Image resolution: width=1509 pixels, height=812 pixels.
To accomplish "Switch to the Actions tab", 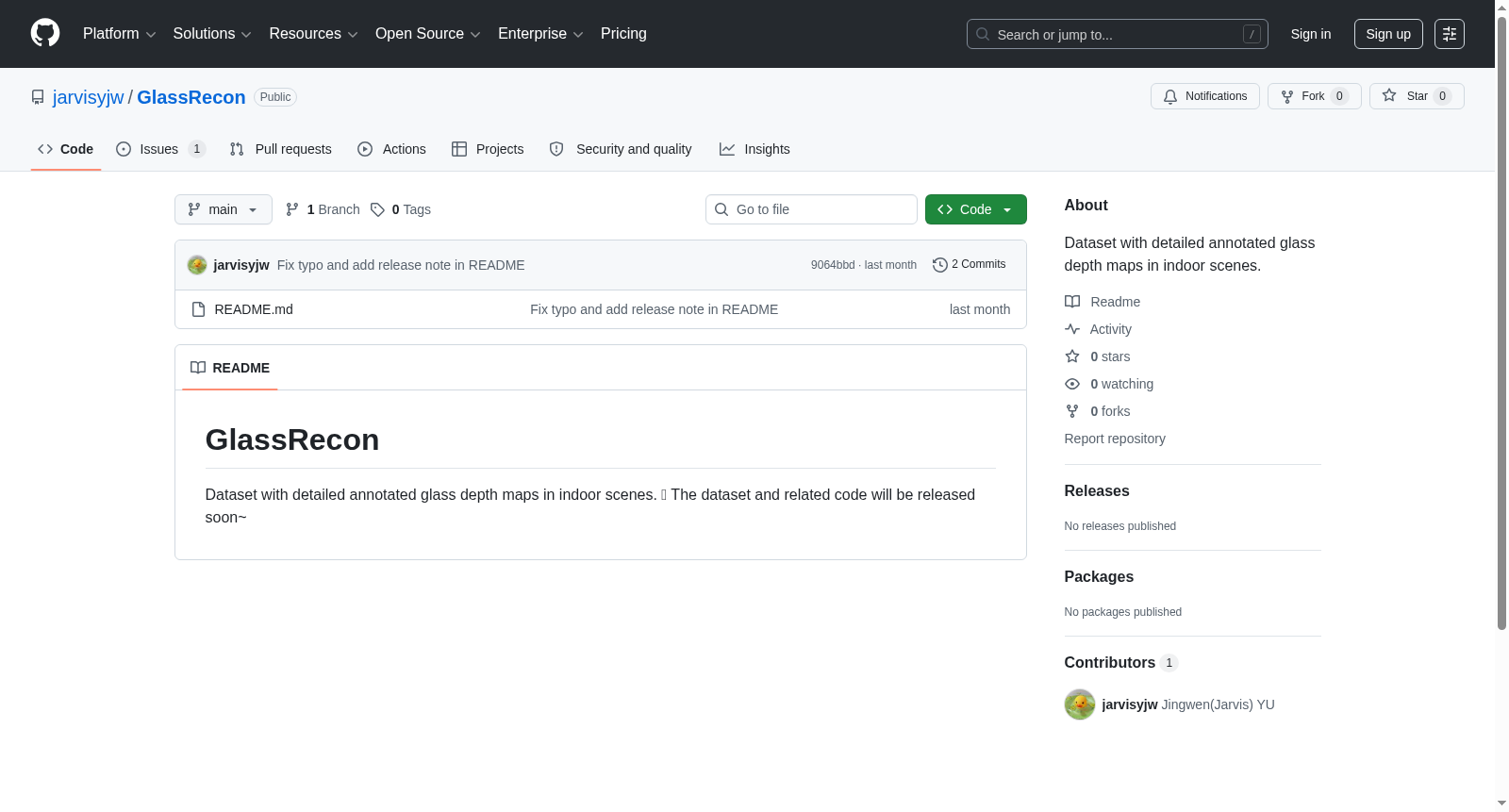I will (x=391, y=149).
